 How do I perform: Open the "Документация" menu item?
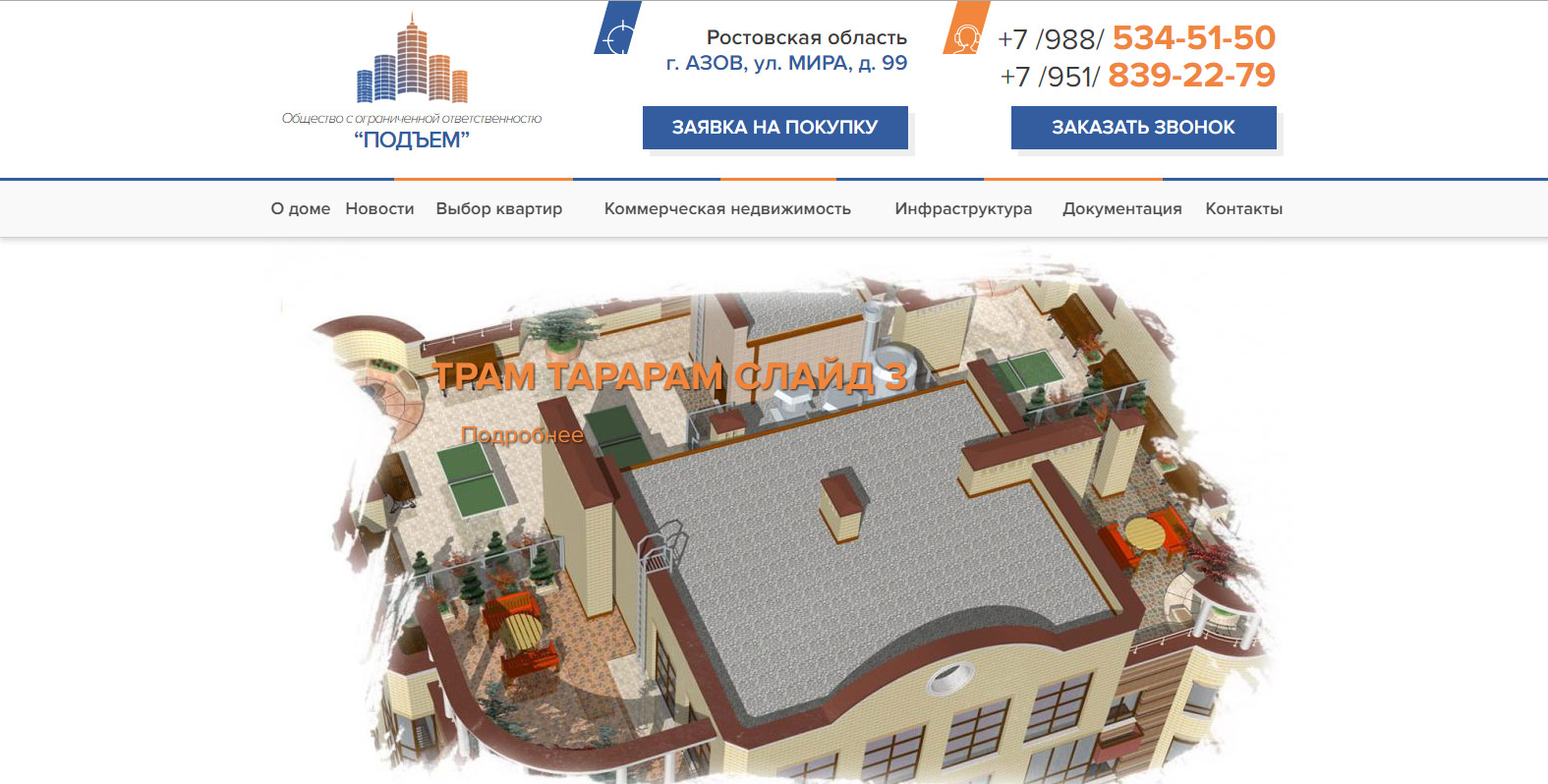tap(1121, 208)
